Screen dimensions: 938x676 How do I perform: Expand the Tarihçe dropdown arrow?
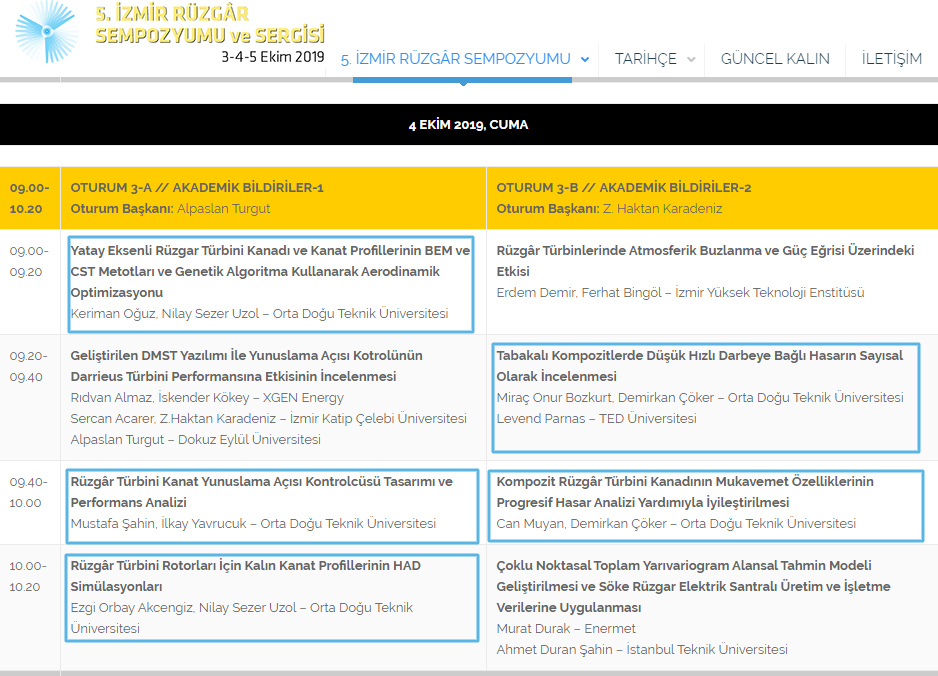click(x=690, y=59)
